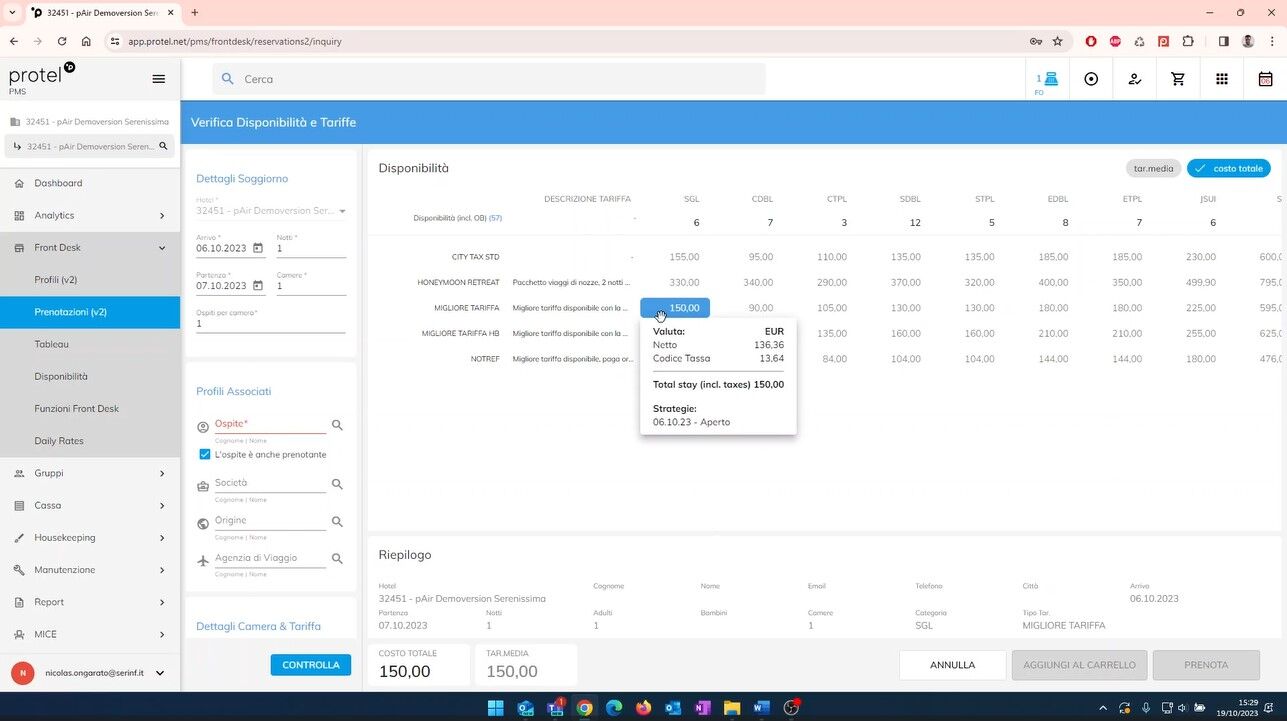Open the shopping cart icon in header
Viewport: 1287px width, 721px height.
(x=1178, y=79)
